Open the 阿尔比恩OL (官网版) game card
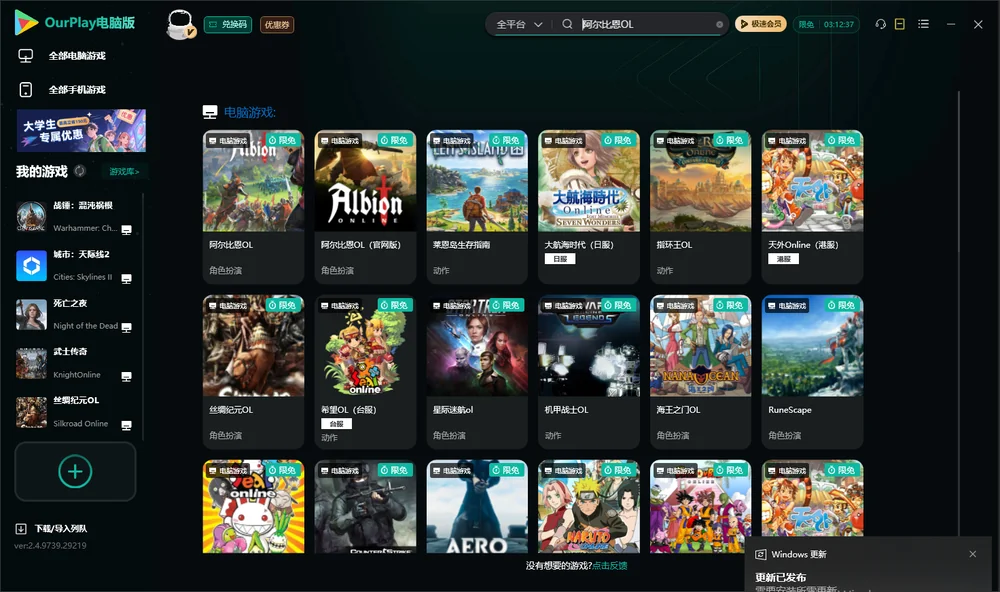The height and width of the screenshot is (592, 1000). coord(365,207)
